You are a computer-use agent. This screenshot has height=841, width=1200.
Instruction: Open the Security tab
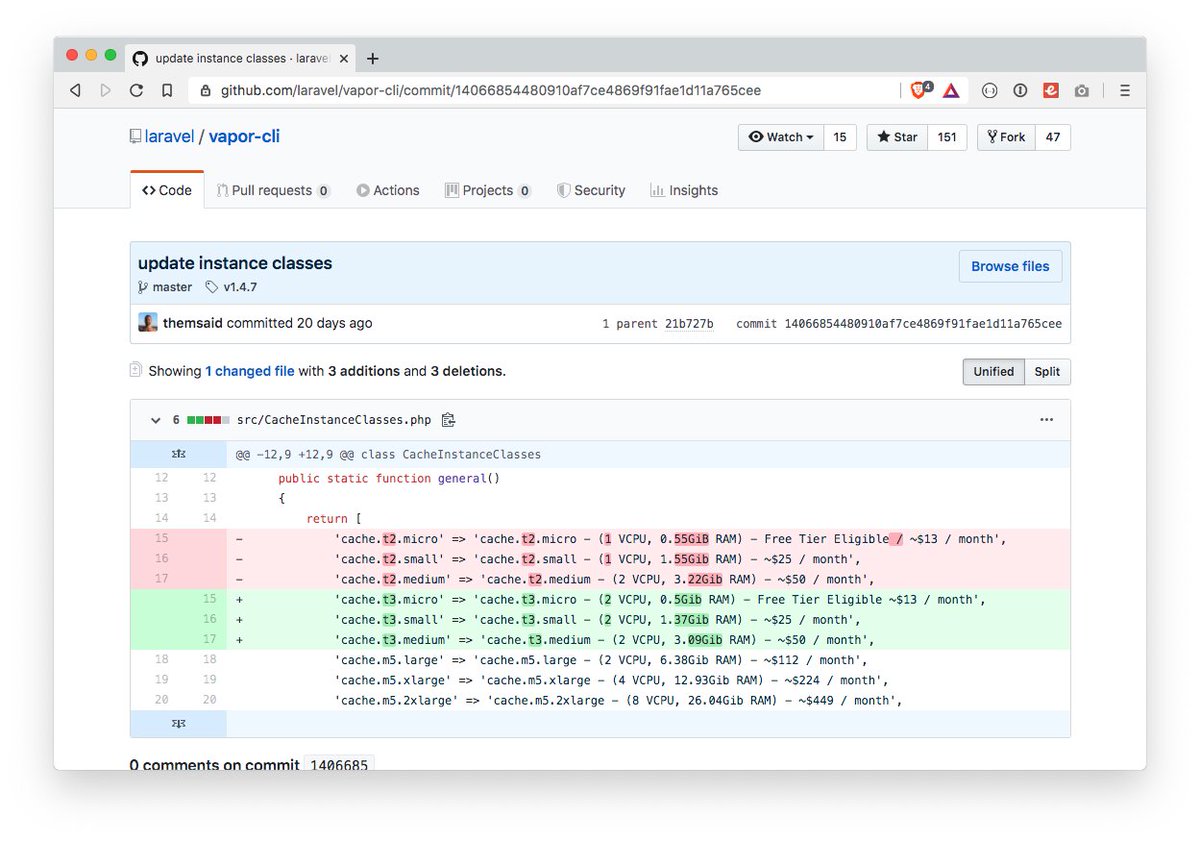591,190
